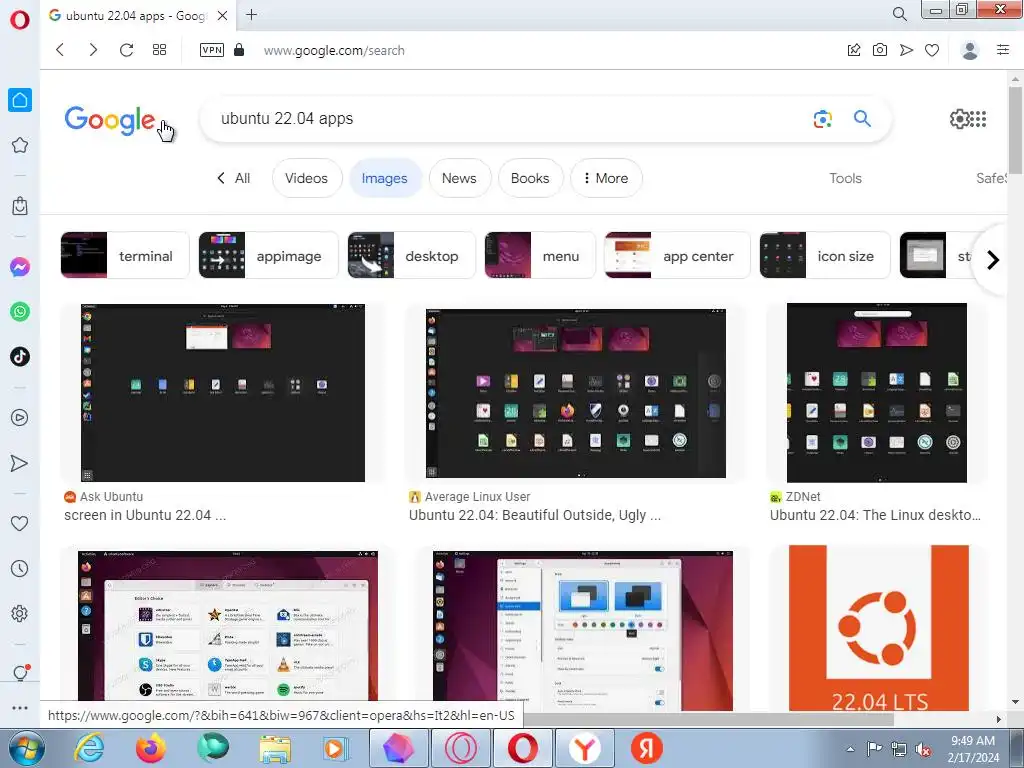Open the Google apps grid

[x=978, y=119]
